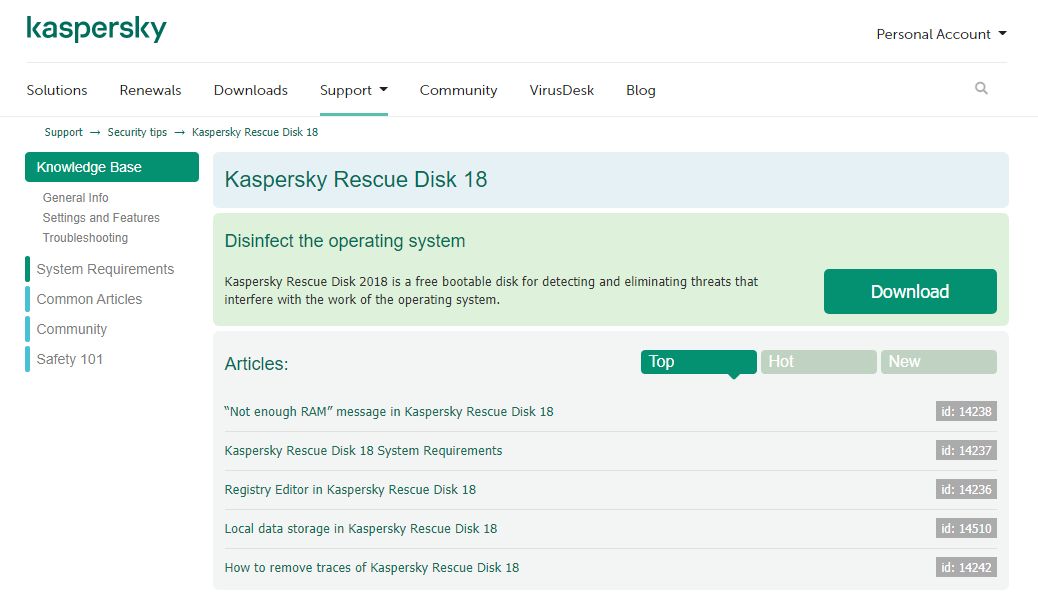Open Community in the left sidebar
This screenshot has width=1038, height=605.
71,329
